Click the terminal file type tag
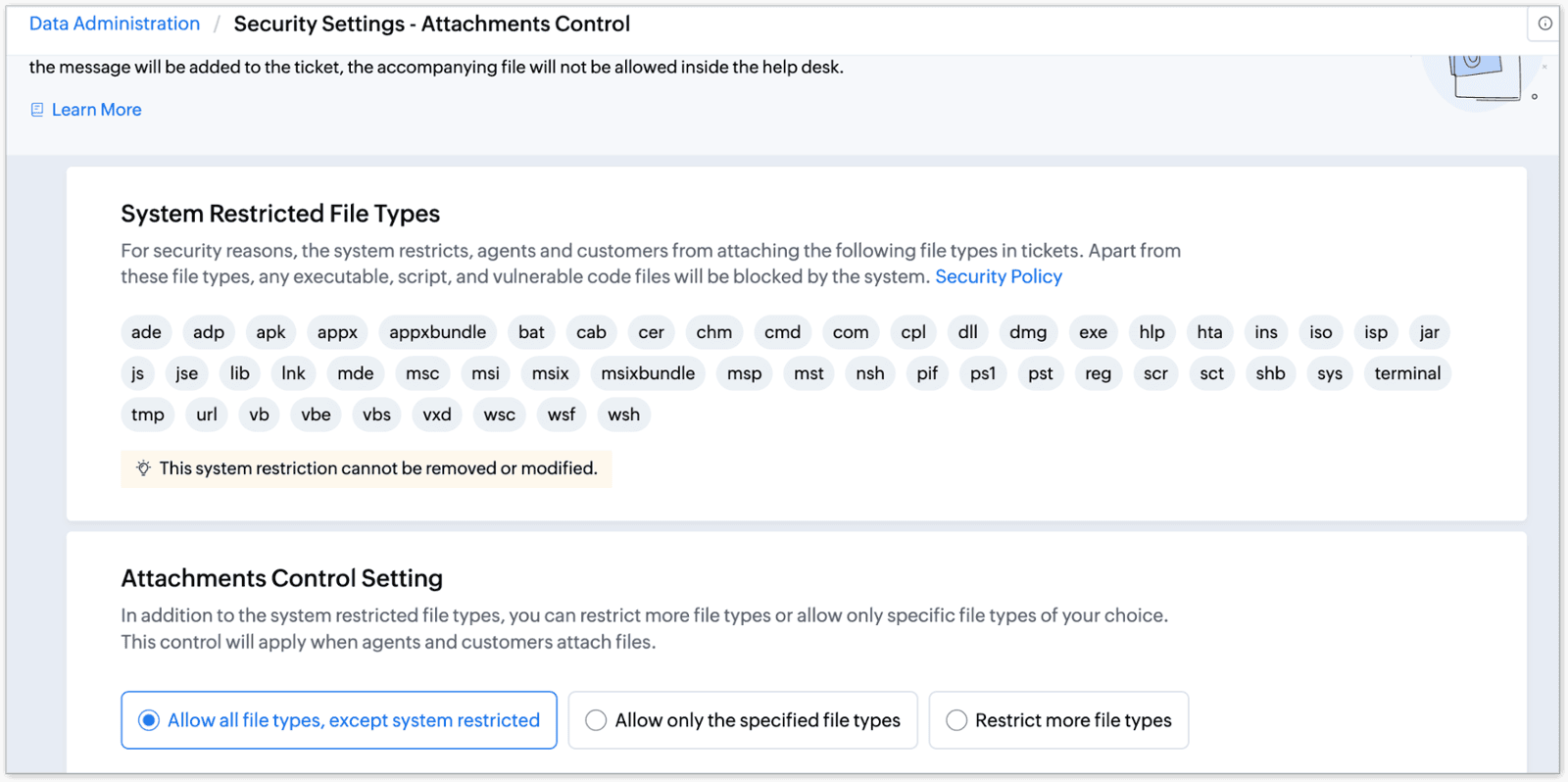This screenshot has width=1568, height=782. pos(1407,373)
